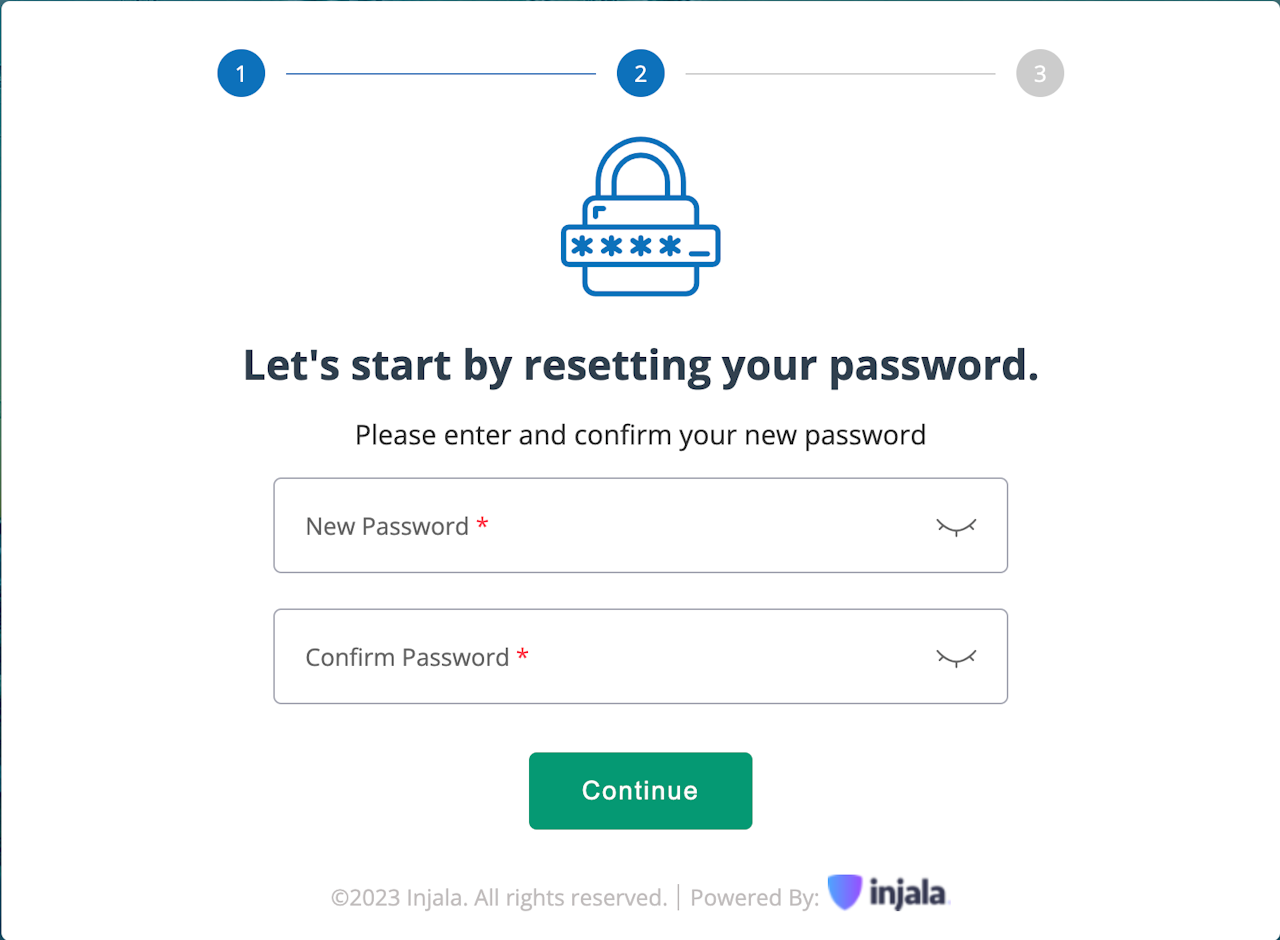Click the "©2023 Injala. All rights reserved." text
The image size is (1280, 940).
(499, 897)
